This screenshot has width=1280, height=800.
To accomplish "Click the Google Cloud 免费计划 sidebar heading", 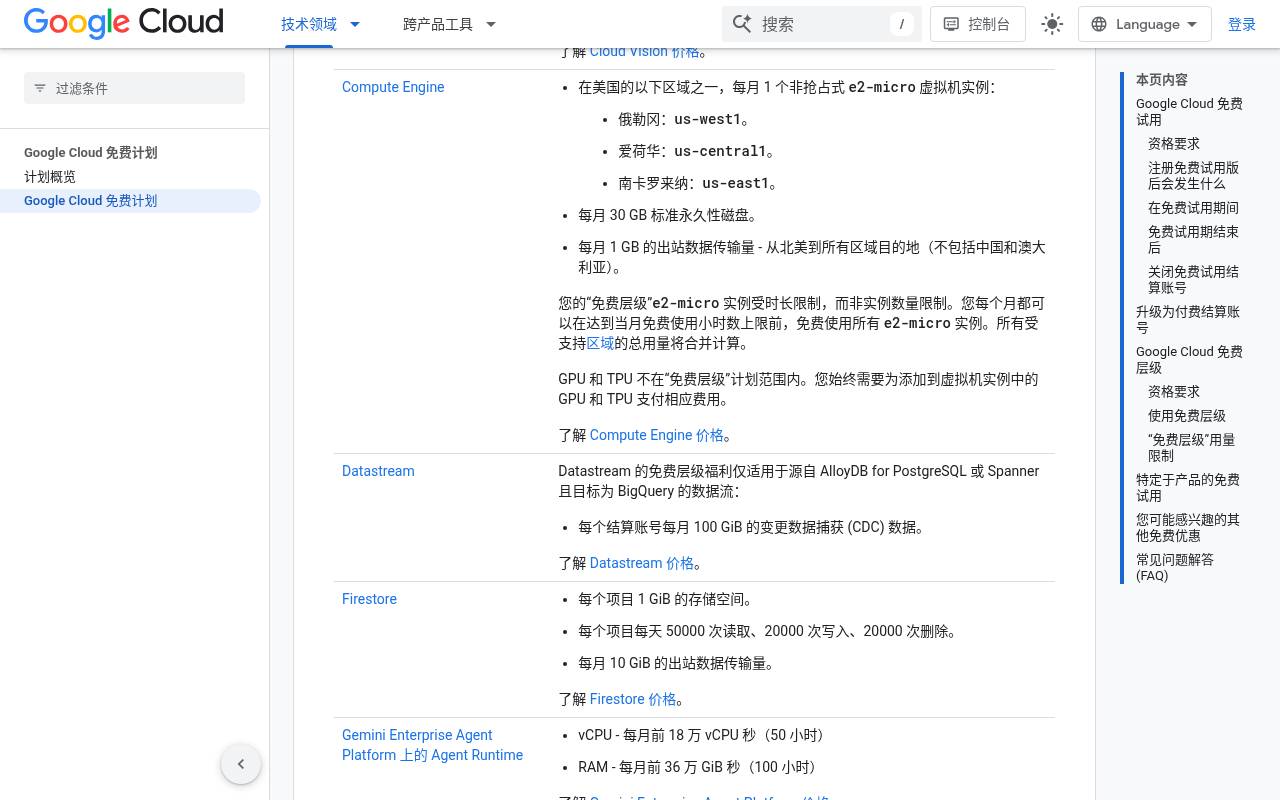I will pos(91,153).
